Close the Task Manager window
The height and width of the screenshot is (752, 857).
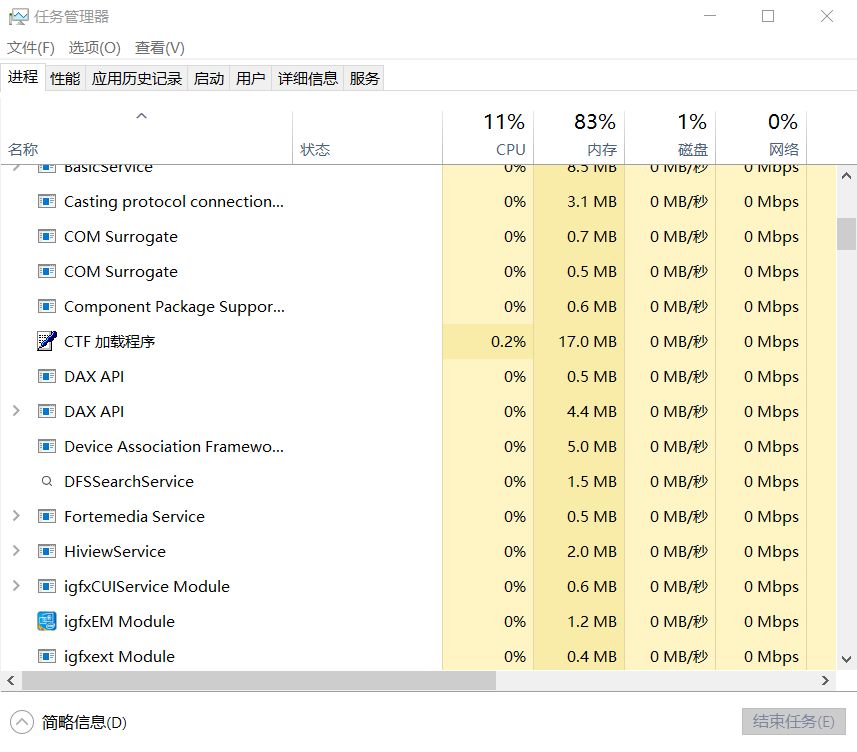pyautogui.click(x=827, y=16)
